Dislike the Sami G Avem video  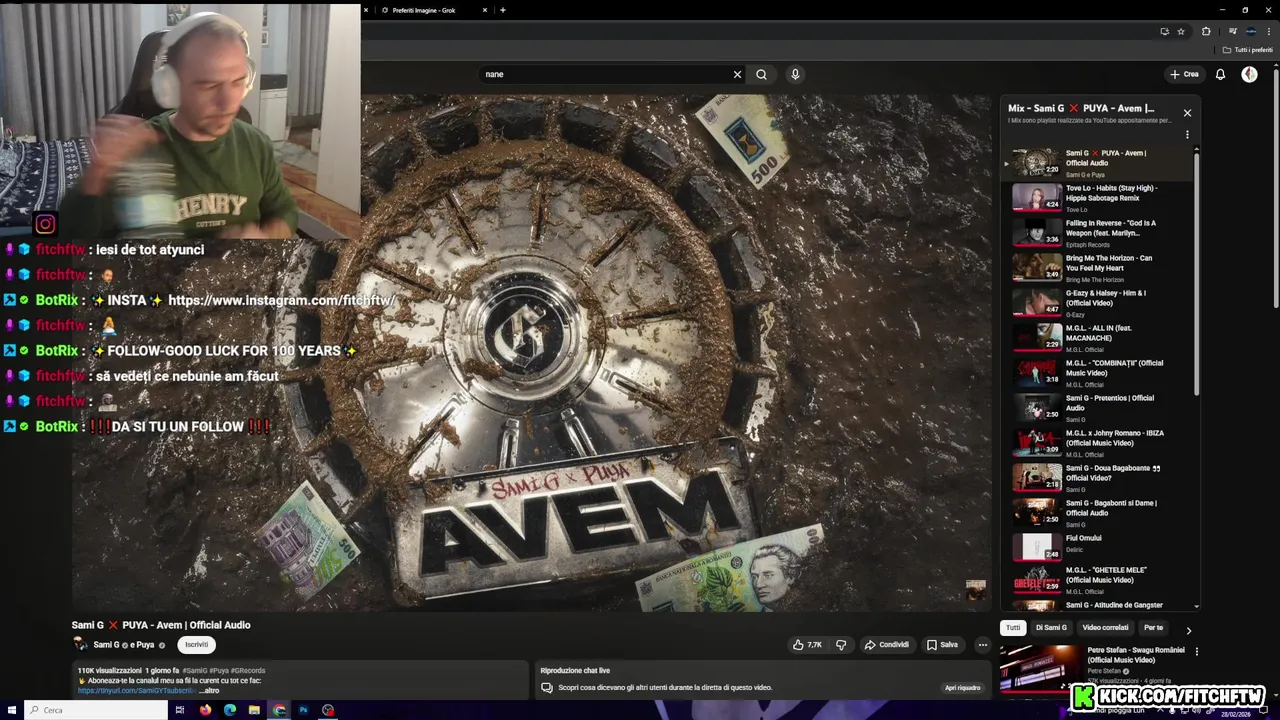841,645
